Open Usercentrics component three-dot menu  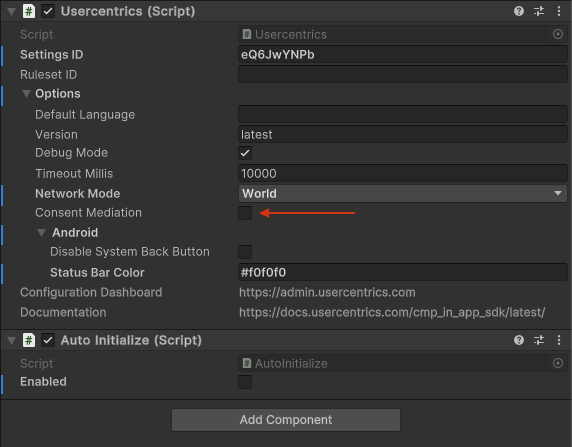559,11
